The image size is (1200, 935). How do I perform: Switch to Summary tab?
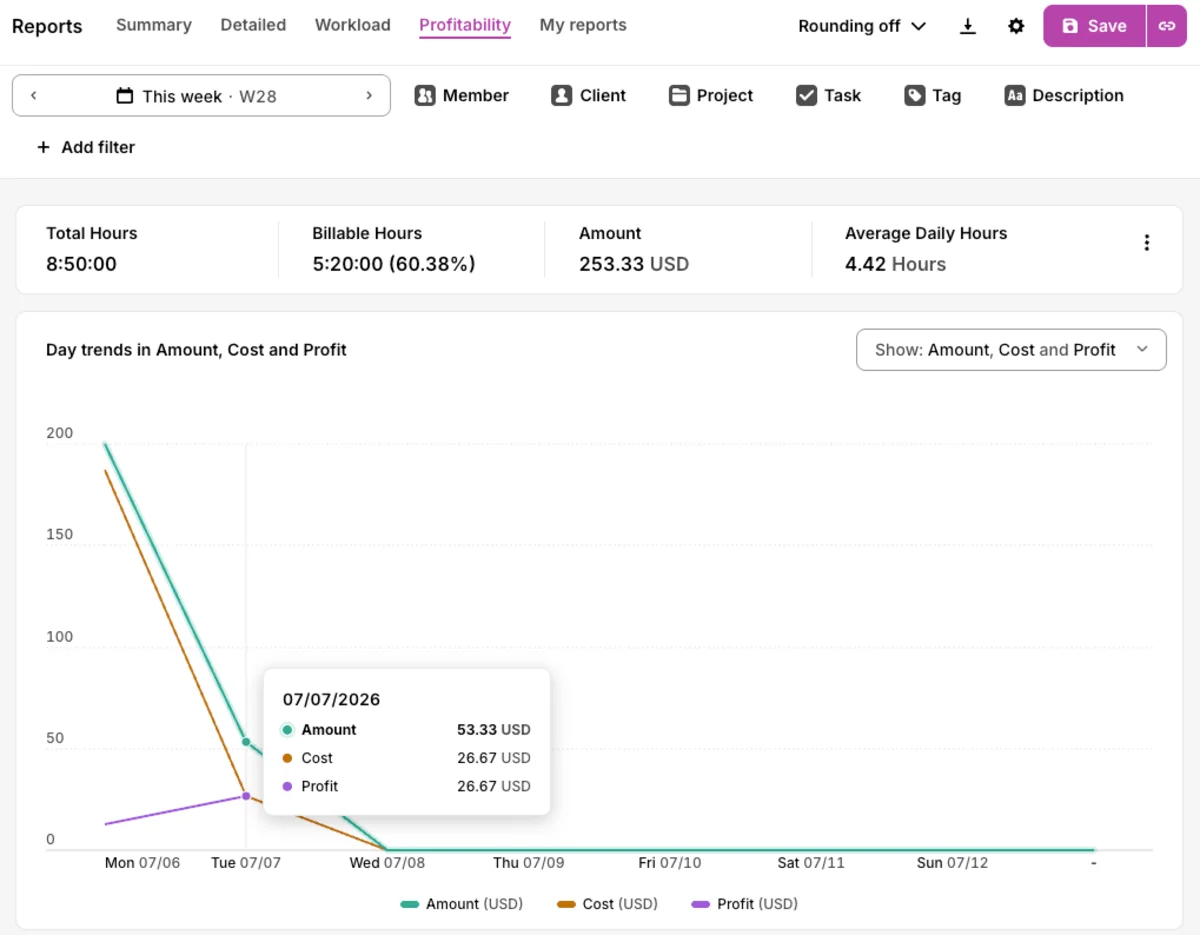154,25
